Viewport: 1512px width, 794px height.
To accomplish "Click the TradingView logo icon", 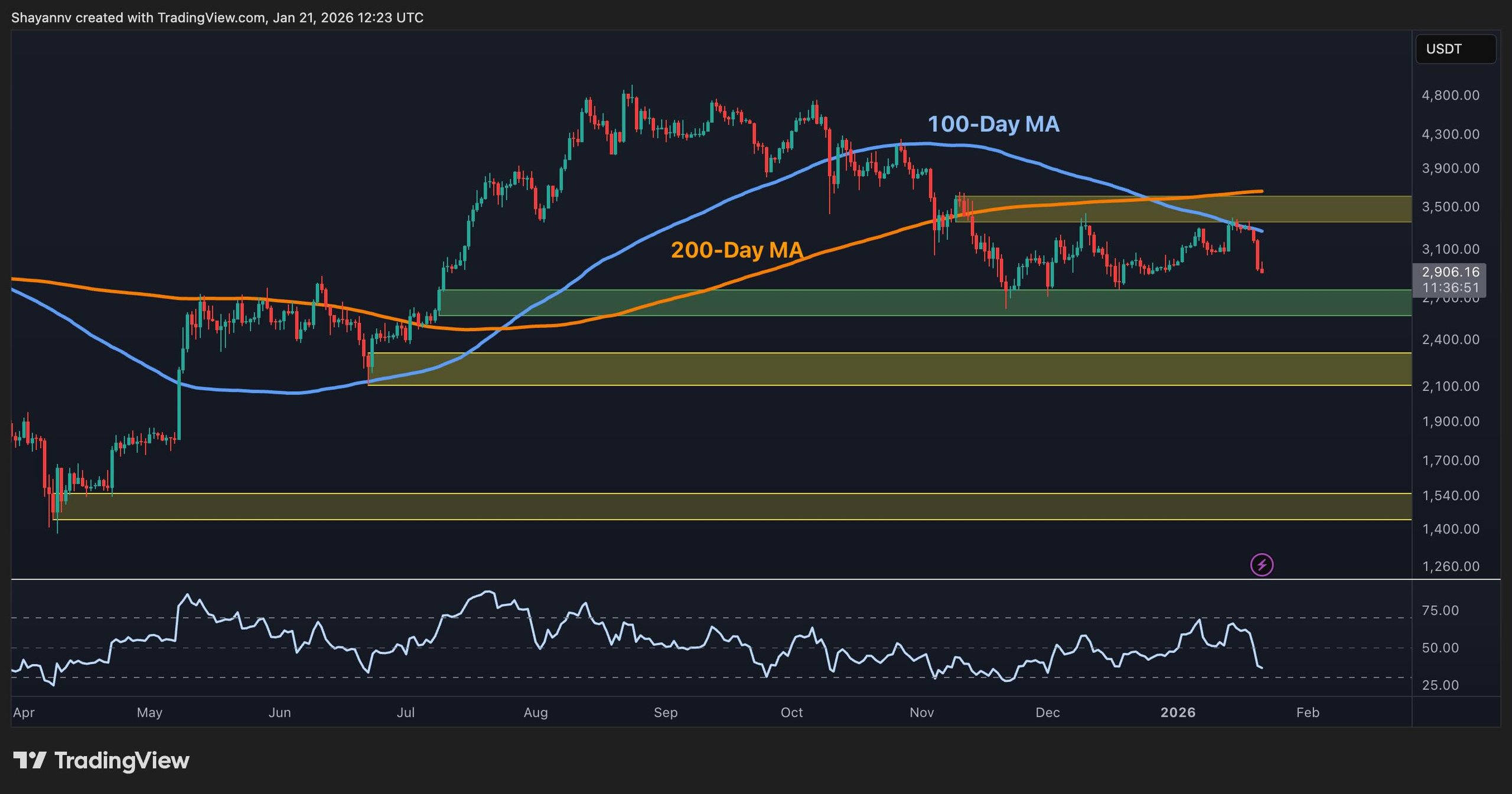I will click(x=30, y=760).
